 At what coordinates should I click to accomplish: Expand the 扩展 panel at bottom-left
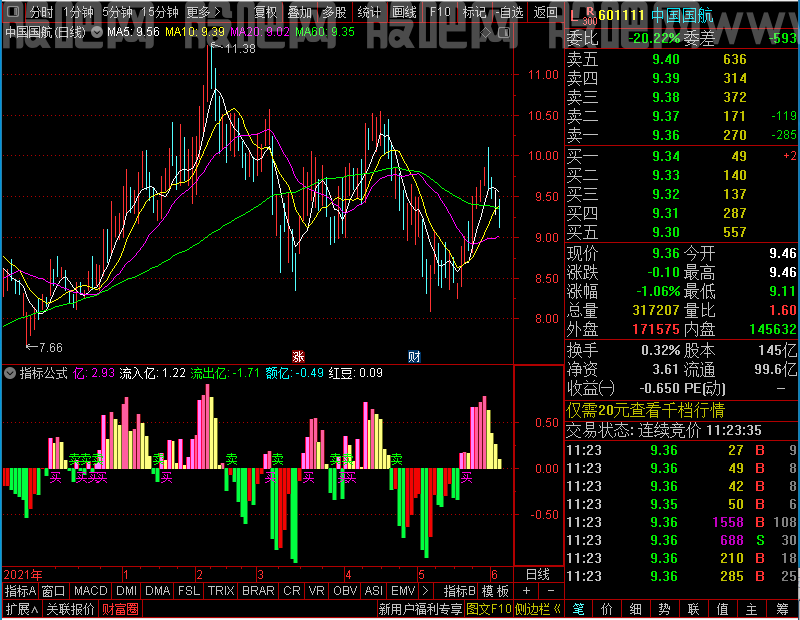(x=22, y=609)
